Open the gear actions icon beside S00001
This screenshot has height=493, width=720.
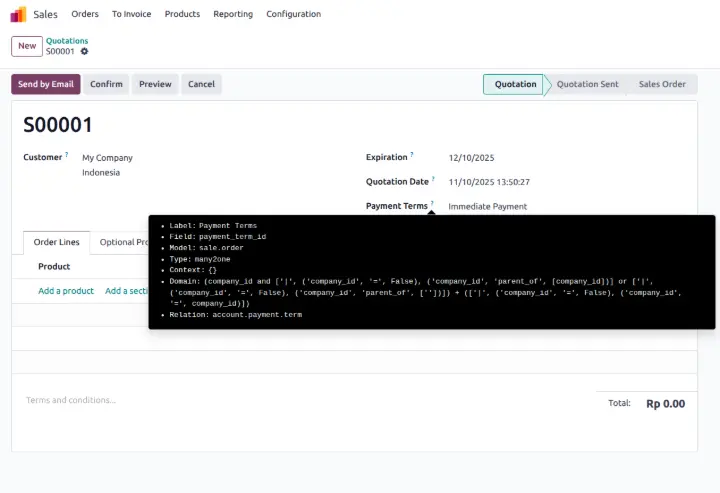[x=84, y=51]
